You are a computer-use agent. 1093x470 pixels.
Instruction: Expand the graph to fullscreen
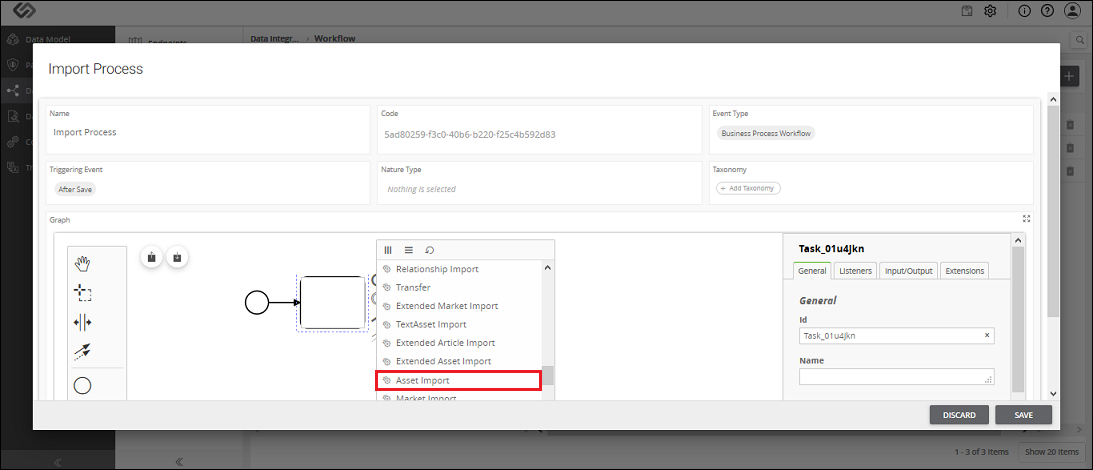pyautogui.click(x=1026, y=219)
